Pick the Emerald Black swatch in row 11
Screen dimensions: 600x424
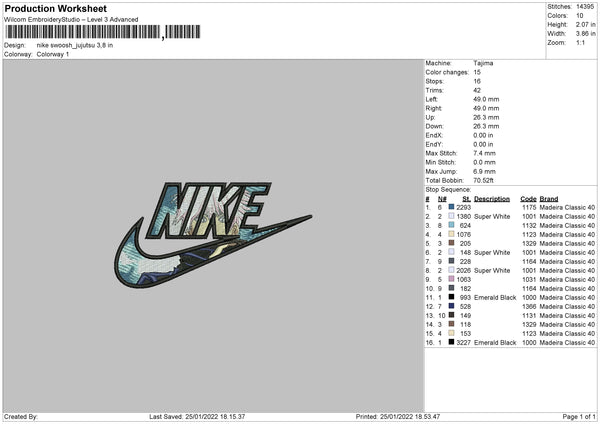coord(451,297)
